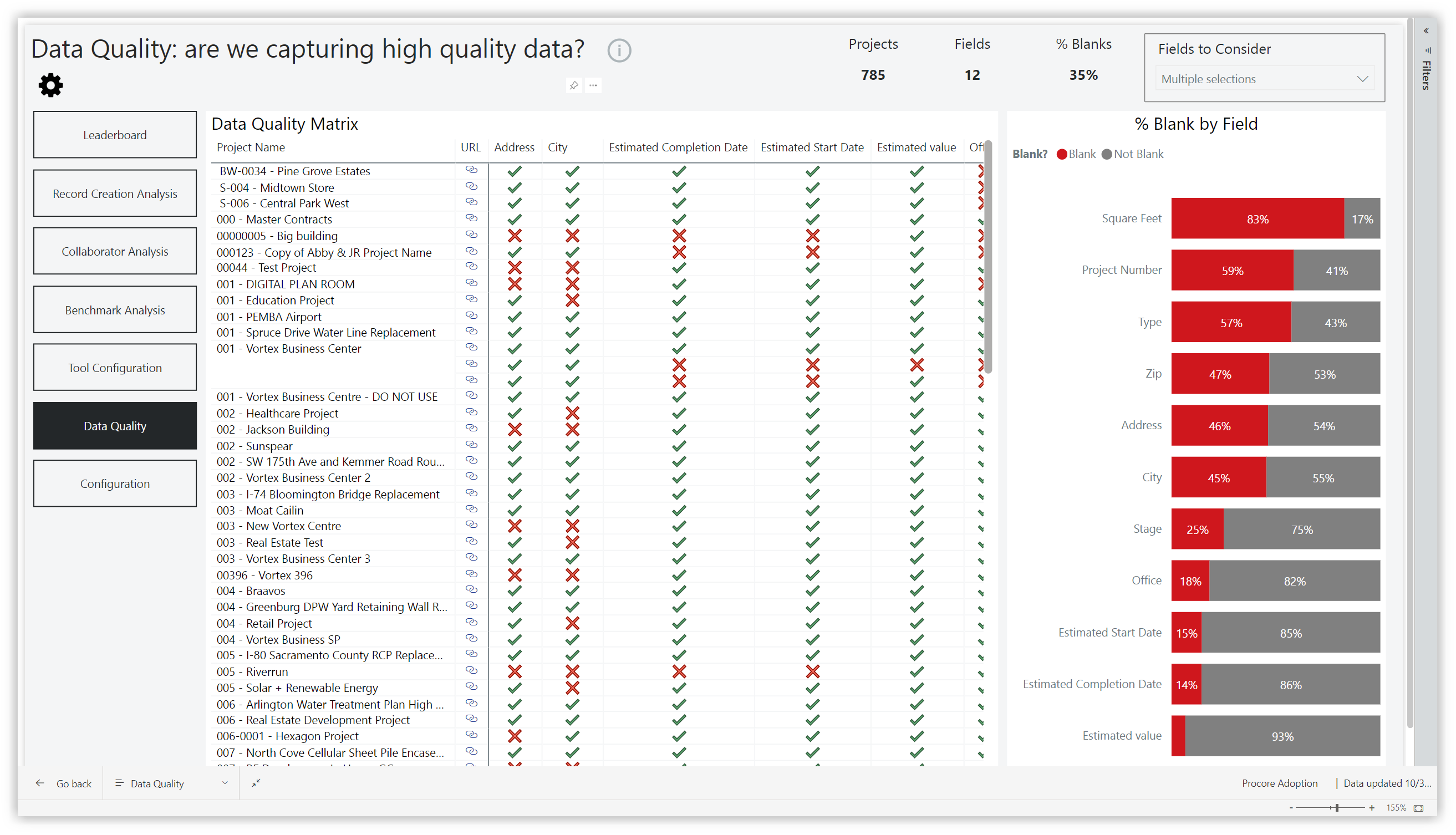
Task: Go to Record Creation Analysis
Action: tap(115, 194)
